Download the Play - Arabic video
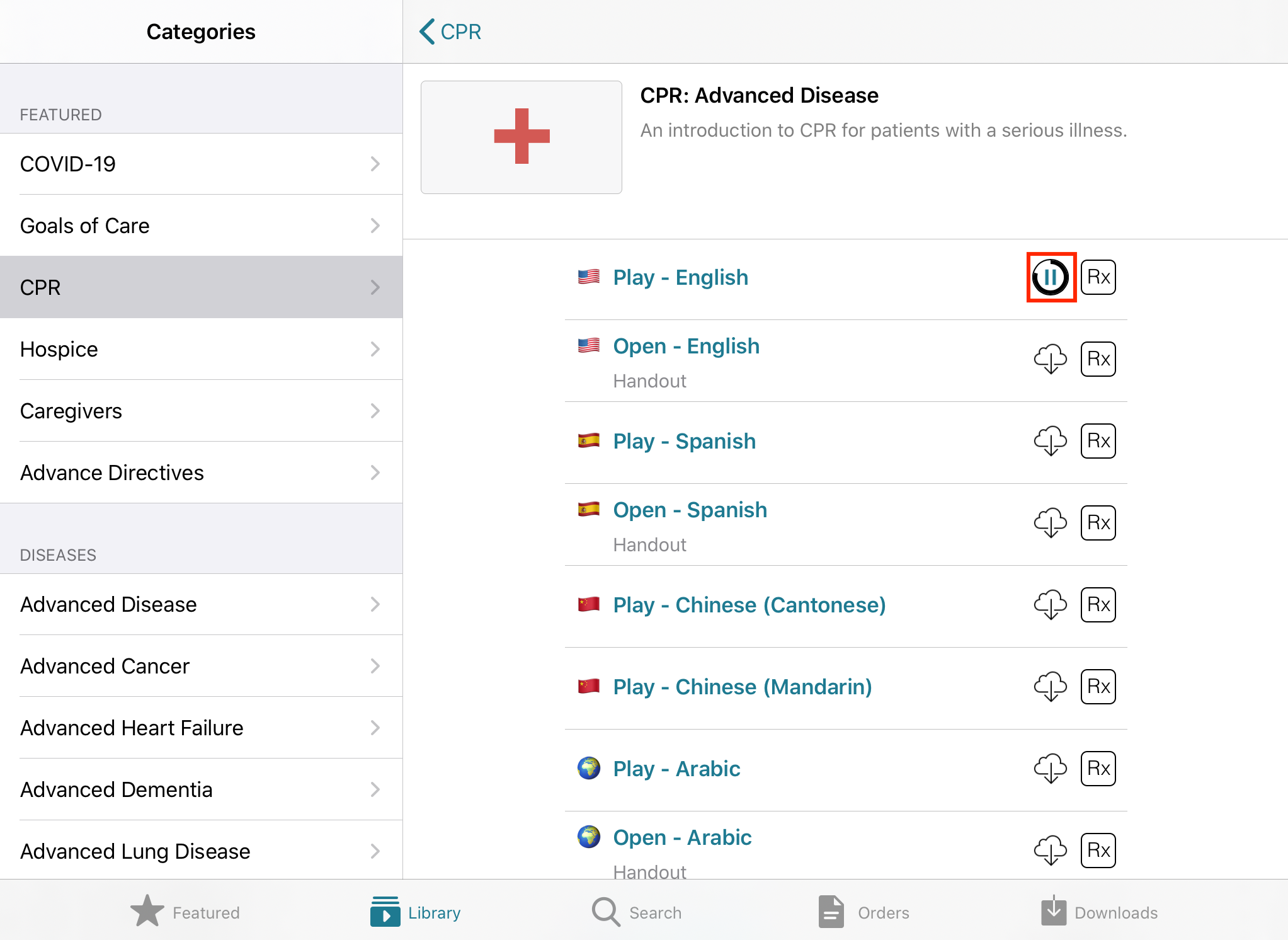This screenshot has width=1288, height=940. pos(1050,769)
